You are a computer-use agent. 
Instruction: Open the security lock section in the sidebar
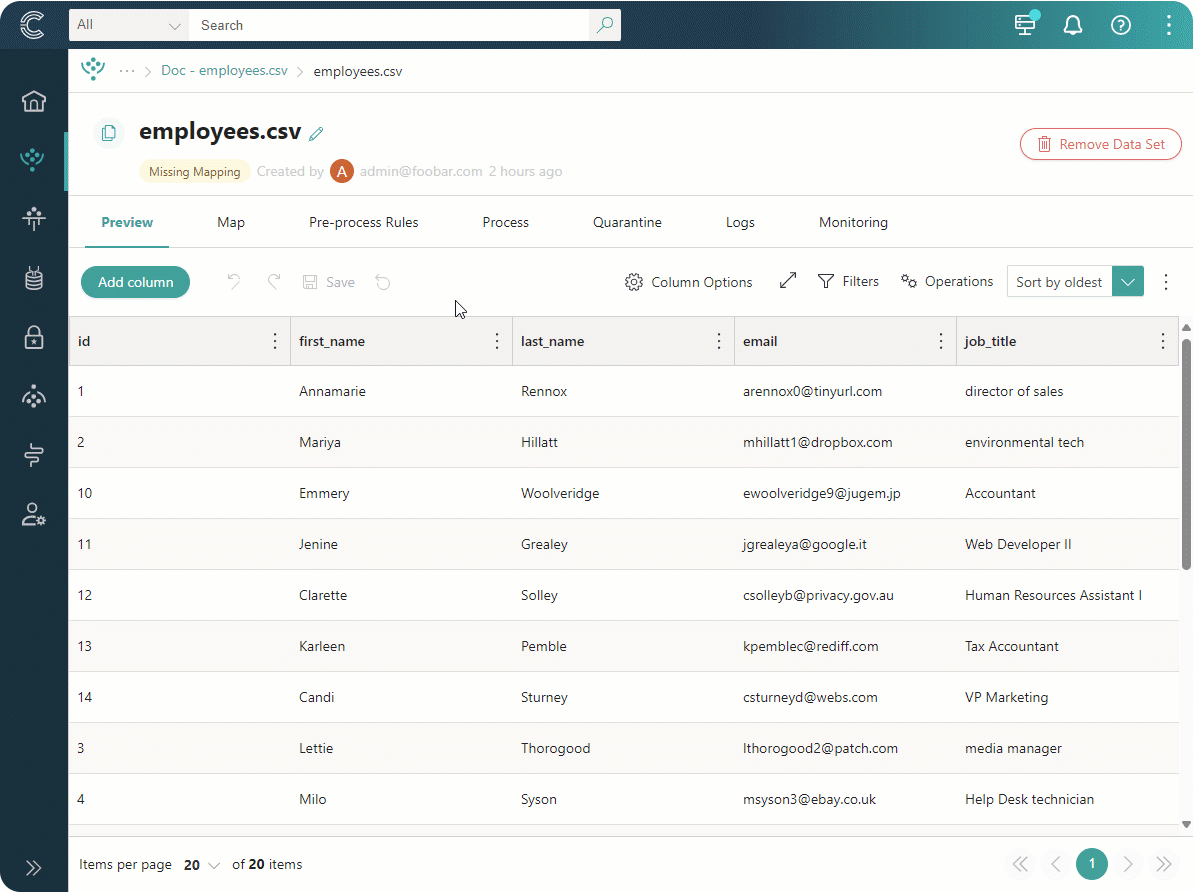[x=33, y=337]
